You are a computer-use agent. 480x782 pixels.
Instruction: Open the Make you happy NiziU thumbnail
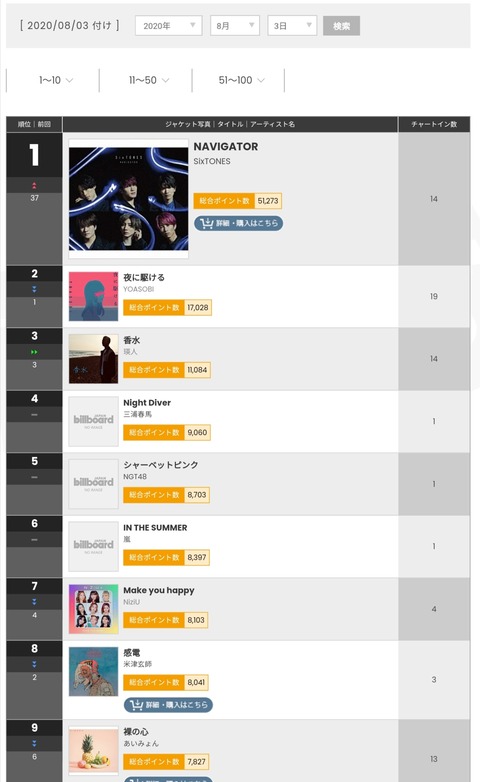(x=93, y=609)
